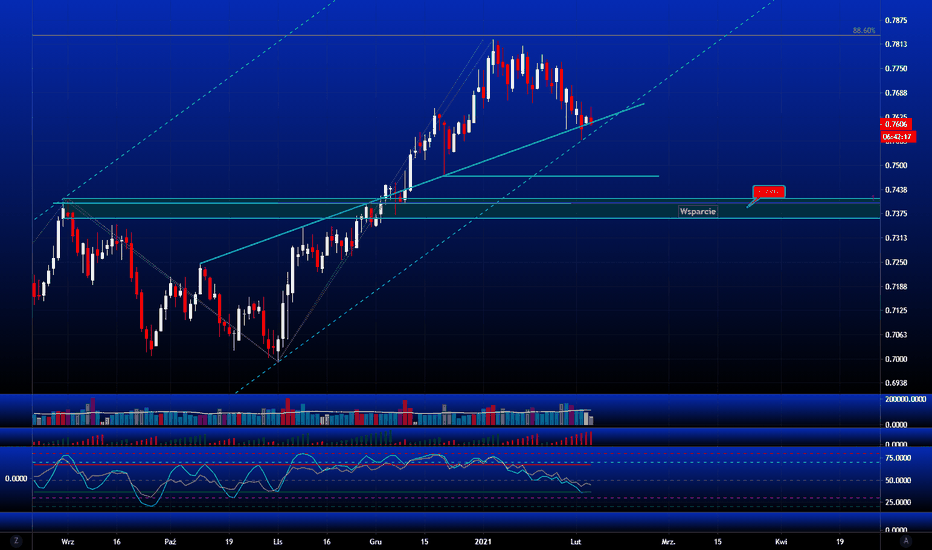This screenshot has width=932, height=550.
Task: Click the bar countdown timer 06:42:17
Action: [898, 137]
